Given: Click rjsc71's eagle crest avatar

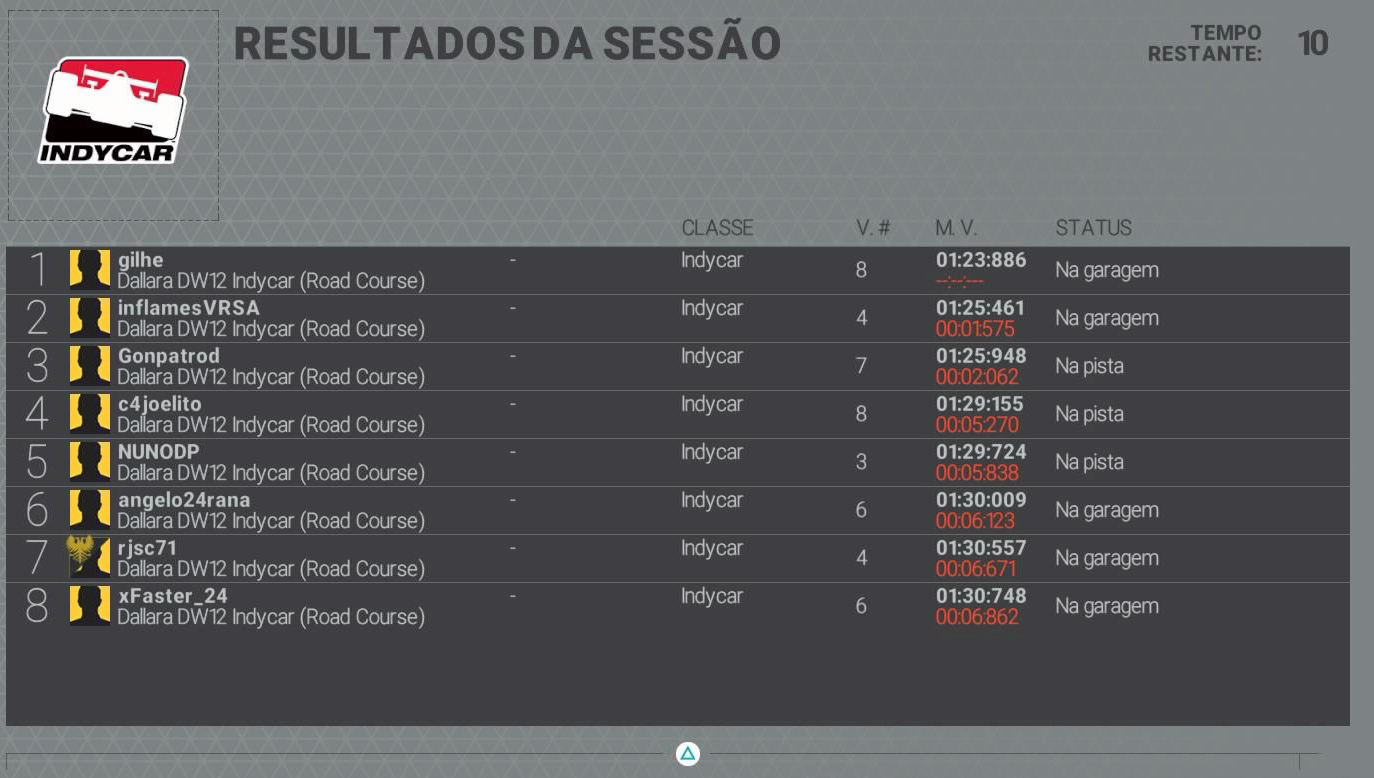Looking at the screenshot, I should coord(88,557).
